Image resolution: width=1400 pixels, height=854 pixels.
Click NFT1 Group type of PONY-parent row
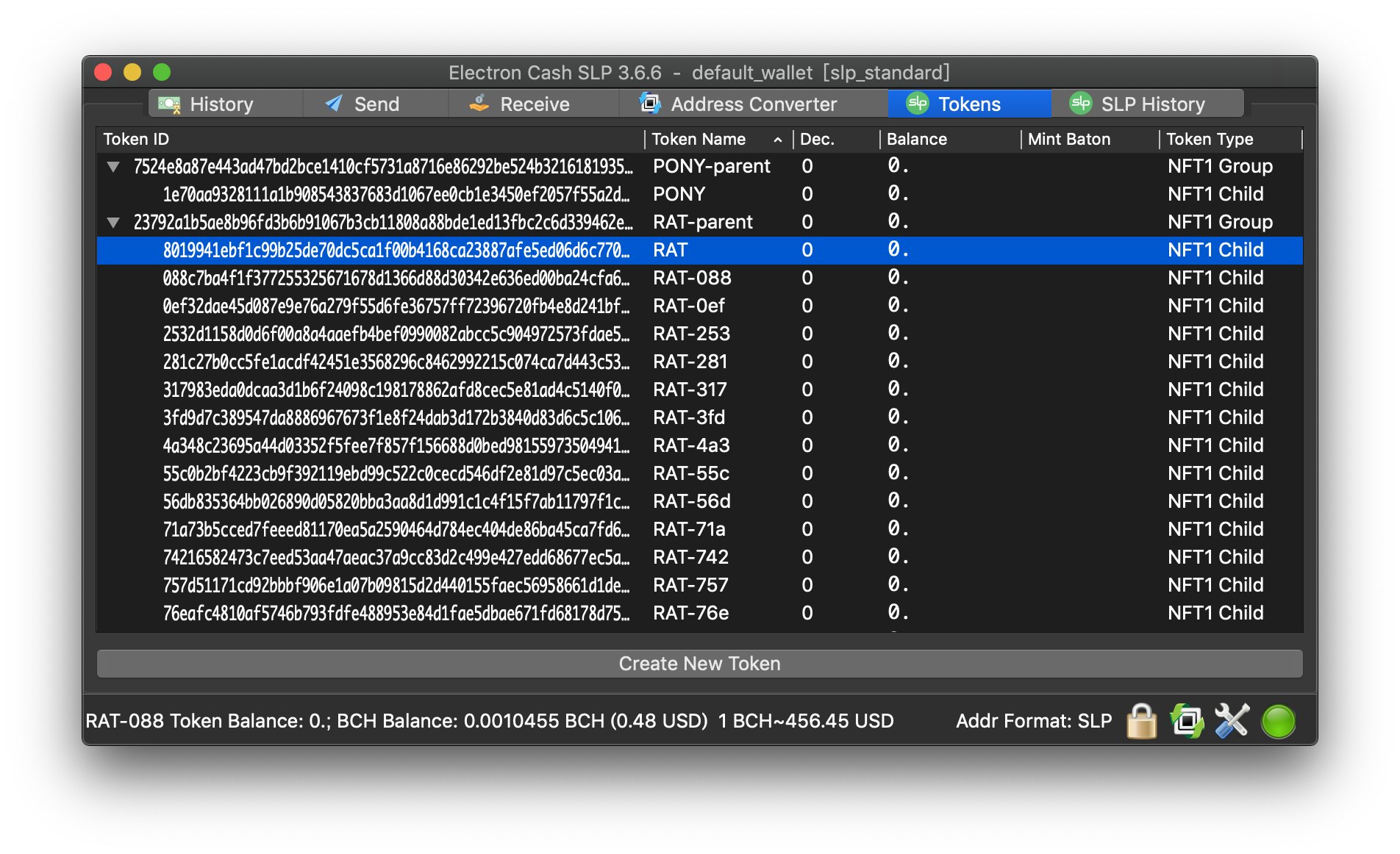click(1220, 167)
